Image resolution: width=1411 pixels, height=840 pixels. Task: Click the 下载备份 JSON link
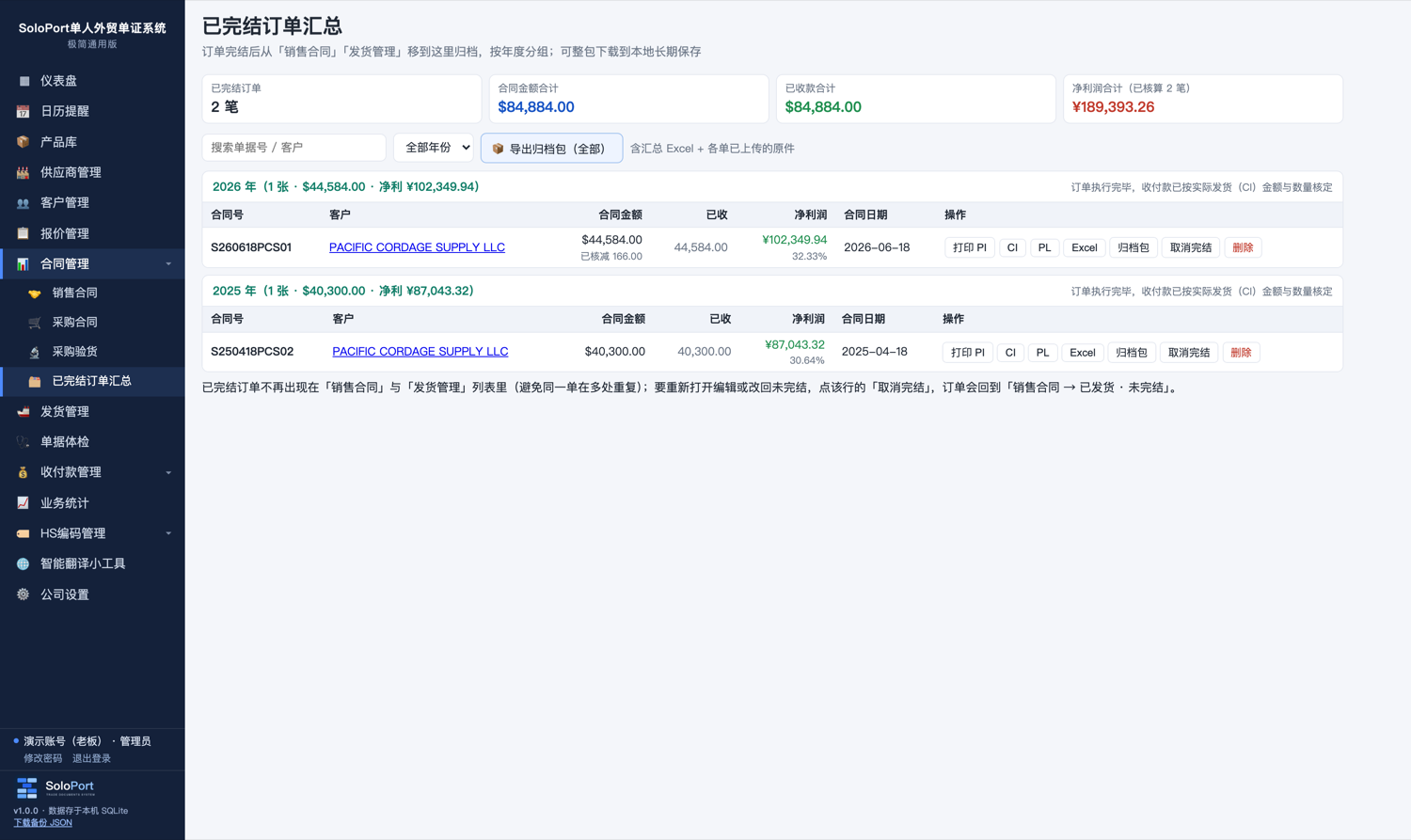(42, 823)
